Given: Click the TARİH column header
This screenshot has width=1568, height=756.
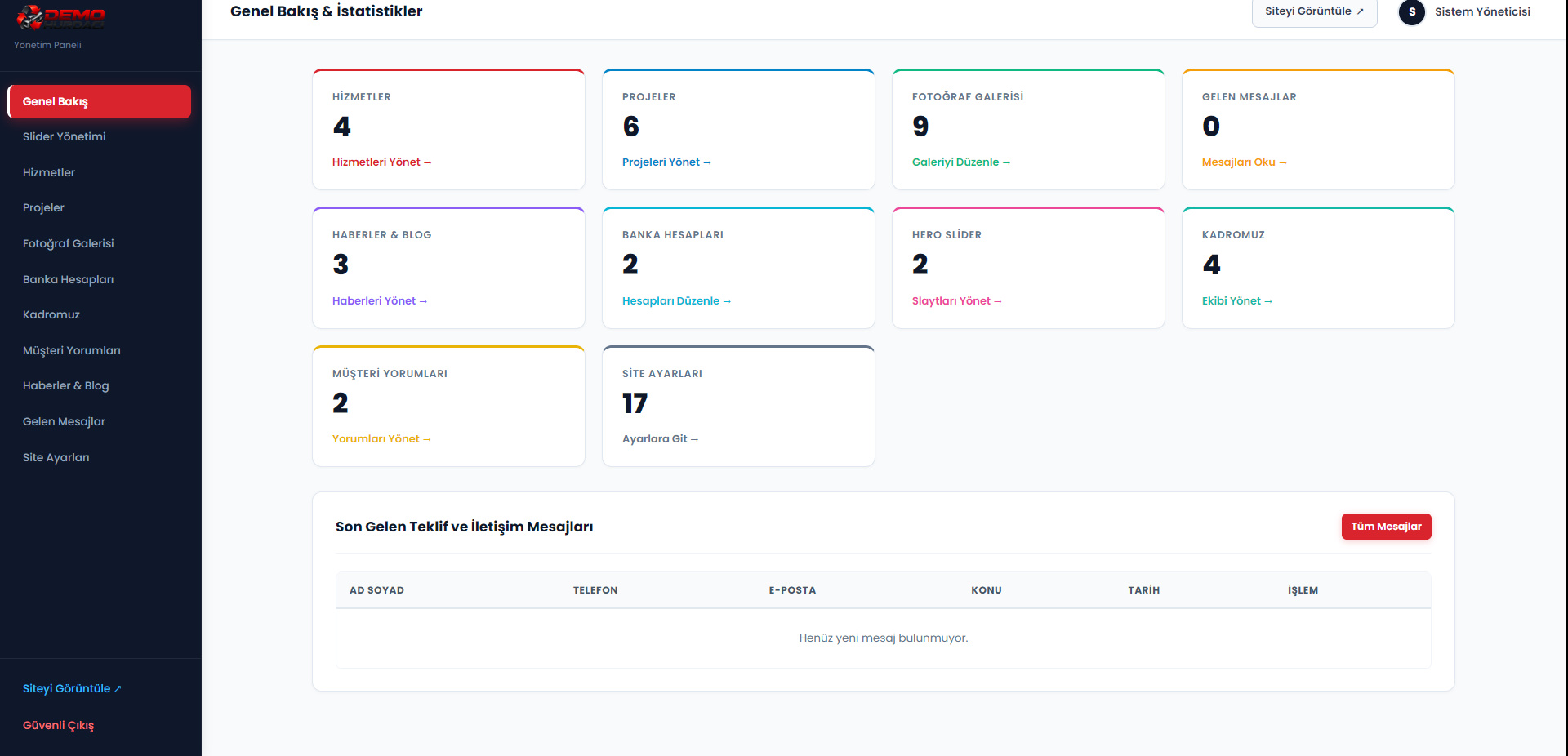Looking at the screenshot, I should click(x=1143, y=590).
